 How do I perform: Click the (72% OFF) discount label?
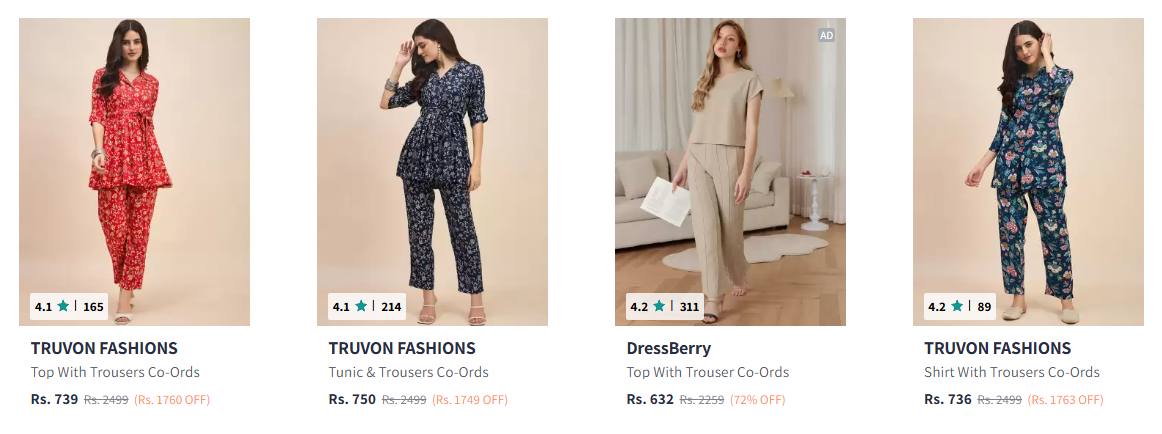(x=757, y=400)
